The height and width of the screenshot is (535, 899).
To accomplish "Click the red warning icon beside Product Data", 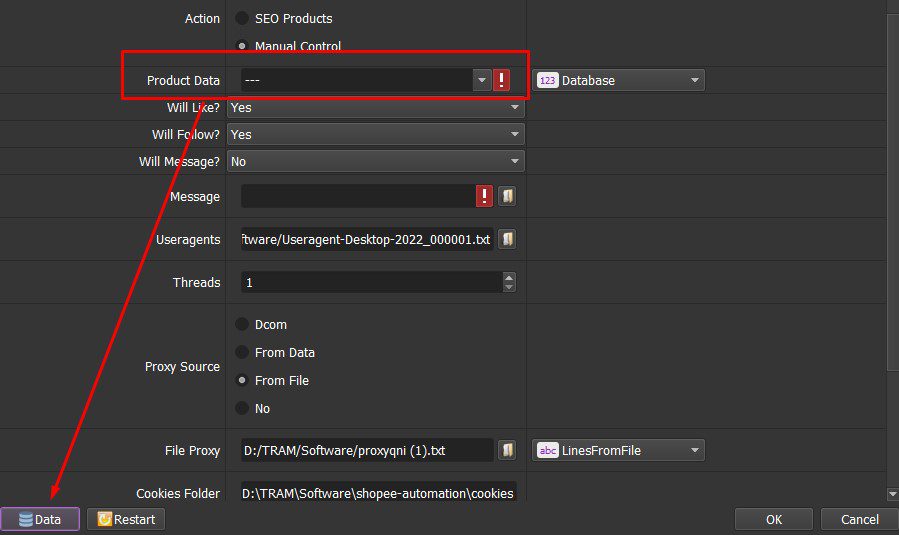I will (x=501, y=80).
